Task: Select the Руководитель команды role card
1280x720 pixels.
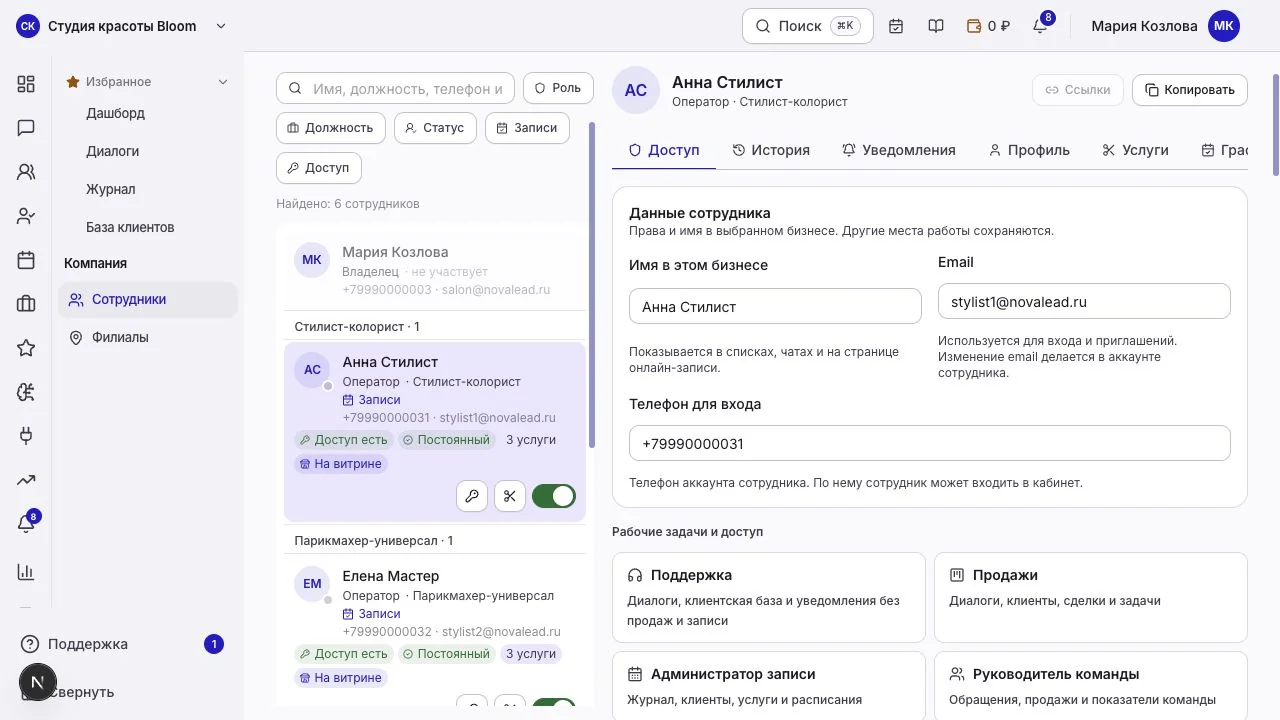Action: pos(1091,686)
